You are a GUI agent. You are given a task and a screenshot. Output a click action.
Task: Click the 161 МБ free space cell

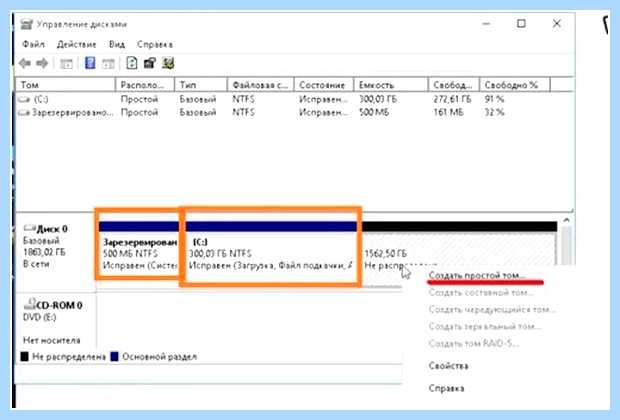(448, 112)
